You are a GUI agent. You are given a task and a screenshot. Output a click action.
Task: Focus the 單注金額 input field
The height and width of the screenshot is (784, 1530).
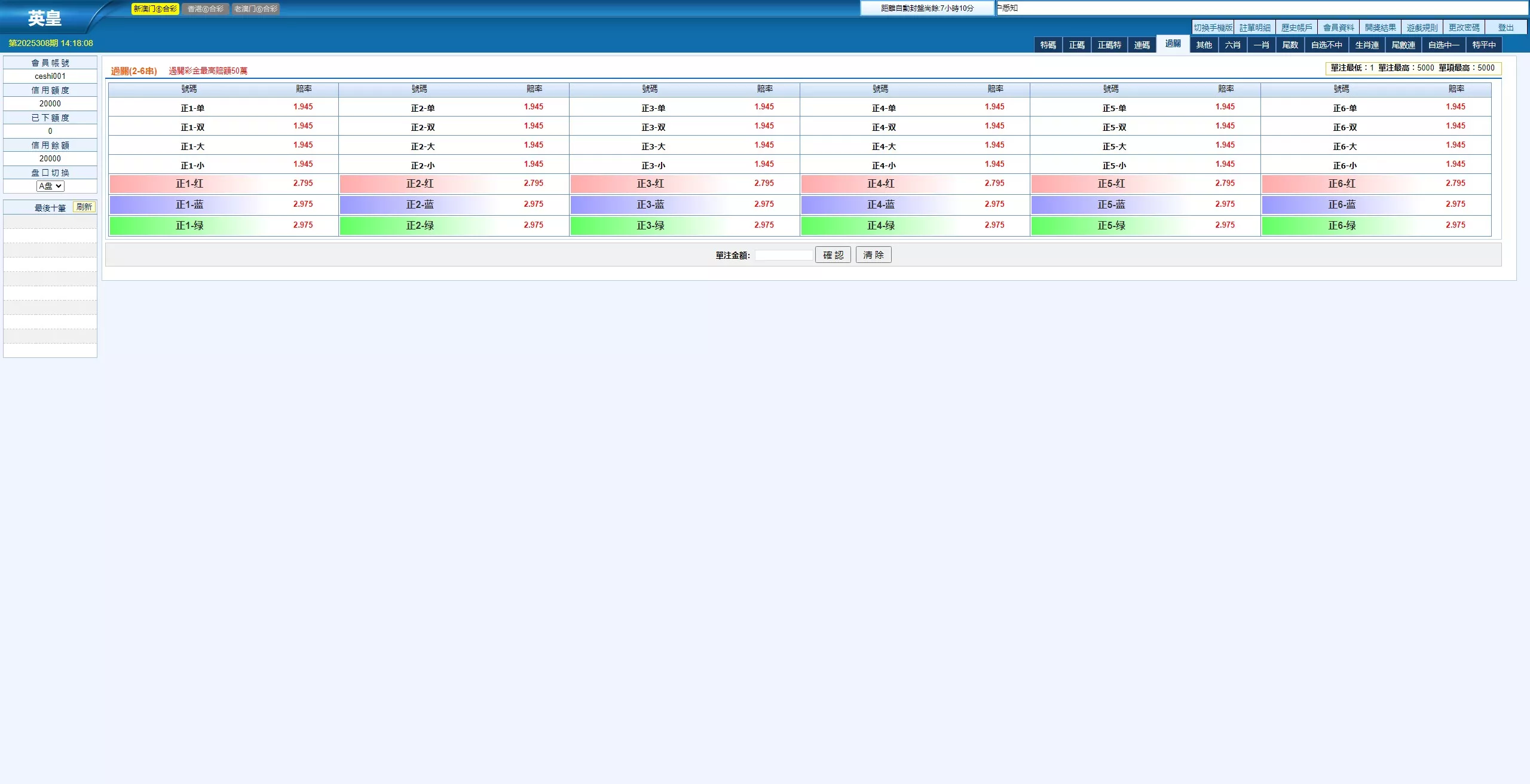783,255
